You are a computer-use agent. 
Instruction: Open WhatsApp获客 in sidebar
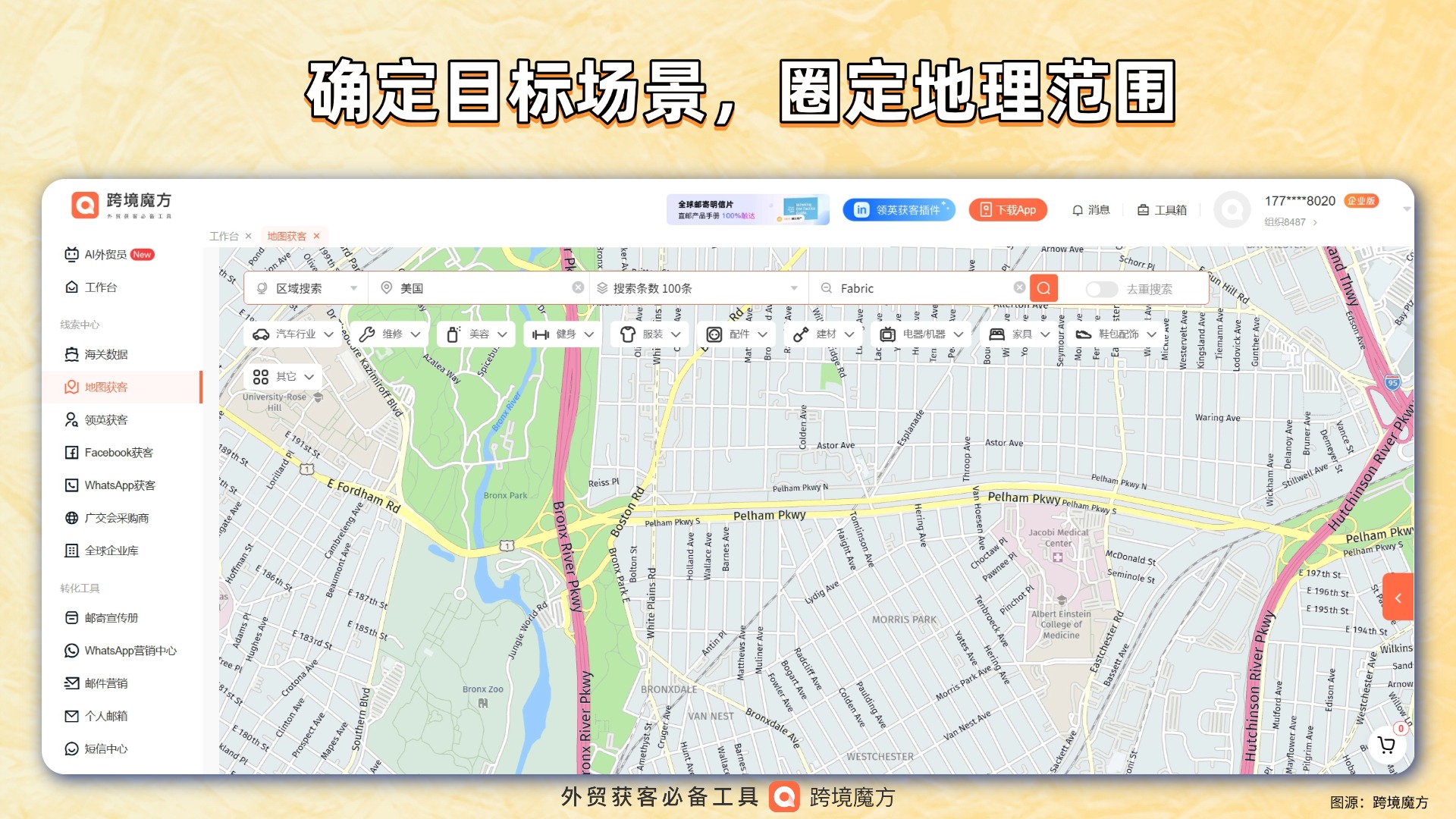point(119,485)
